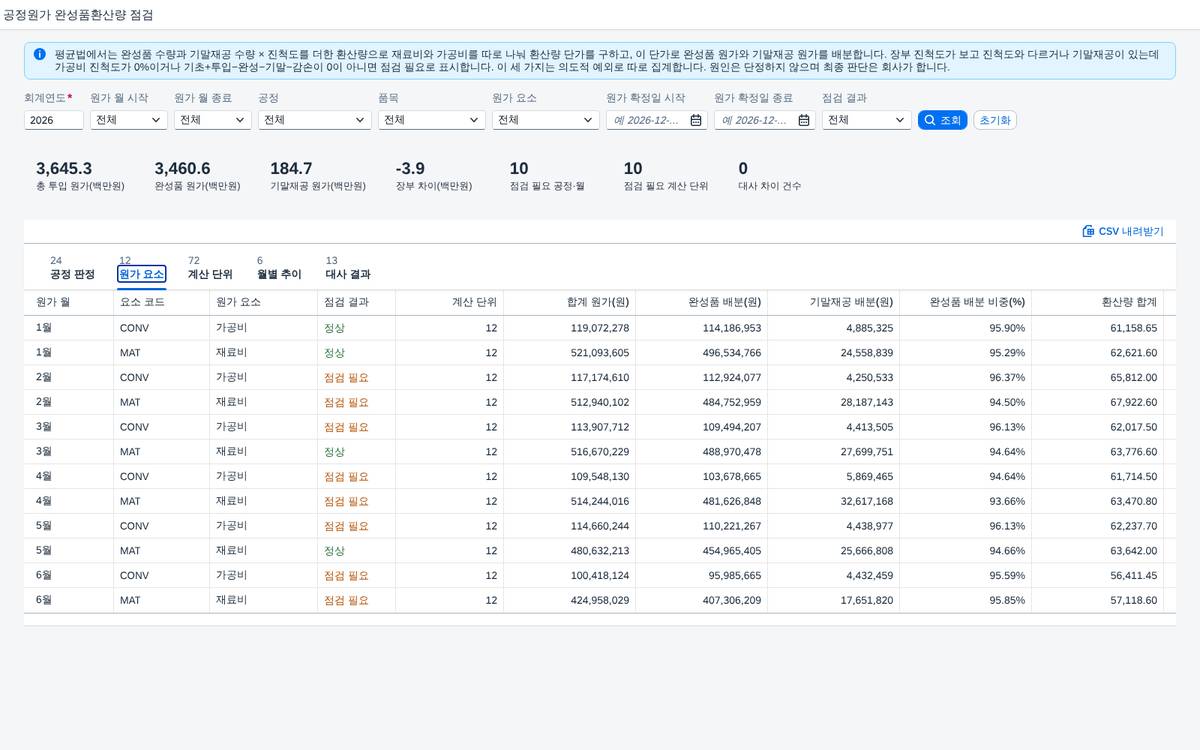Click 정상 status in 5월 MAT row
Screen dimensions: 1200x750
334,551
